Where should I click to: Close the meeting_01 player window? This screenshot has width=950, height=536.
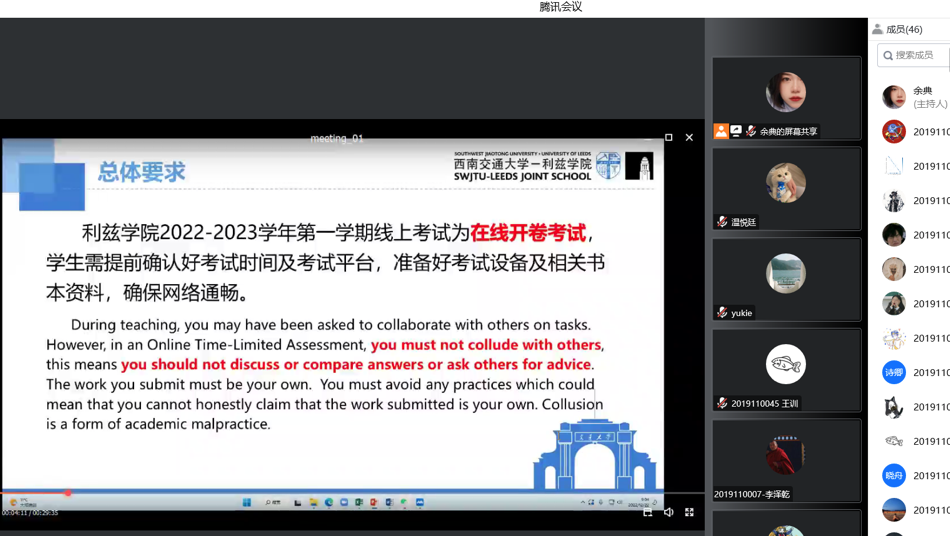click(x=689, y=138)
